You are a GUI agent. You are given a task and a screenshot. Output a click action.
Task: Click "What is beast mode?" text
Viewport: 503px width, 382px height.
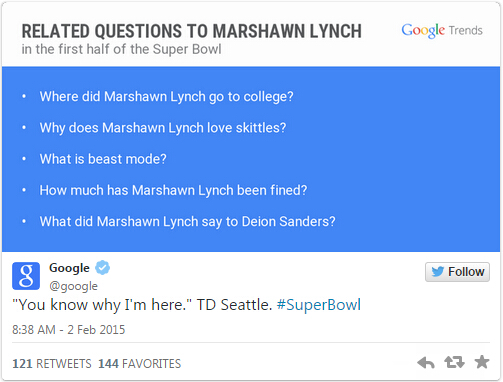tap(103, 159)
